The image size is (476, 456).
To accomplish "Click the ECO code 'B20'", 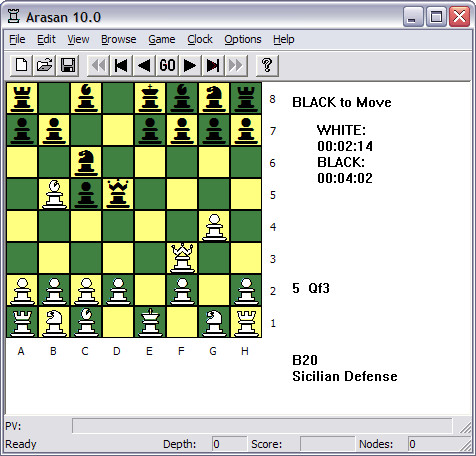I will click(305, 360).
